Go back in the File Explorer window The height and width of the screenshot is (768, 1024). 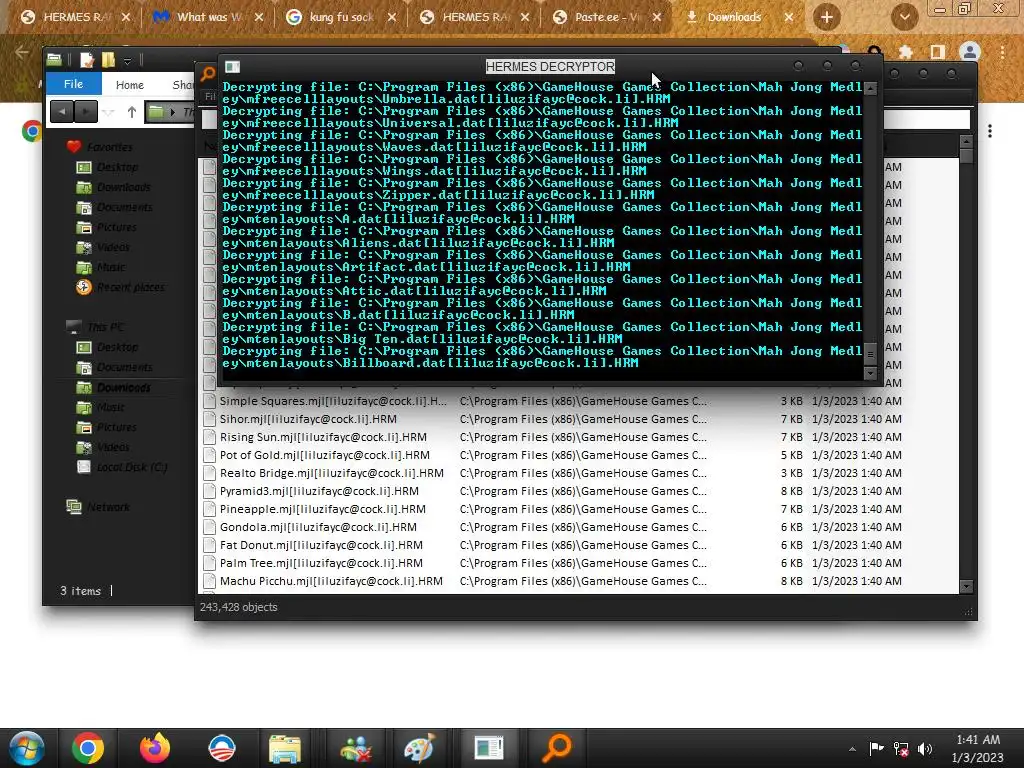[62, 112]
